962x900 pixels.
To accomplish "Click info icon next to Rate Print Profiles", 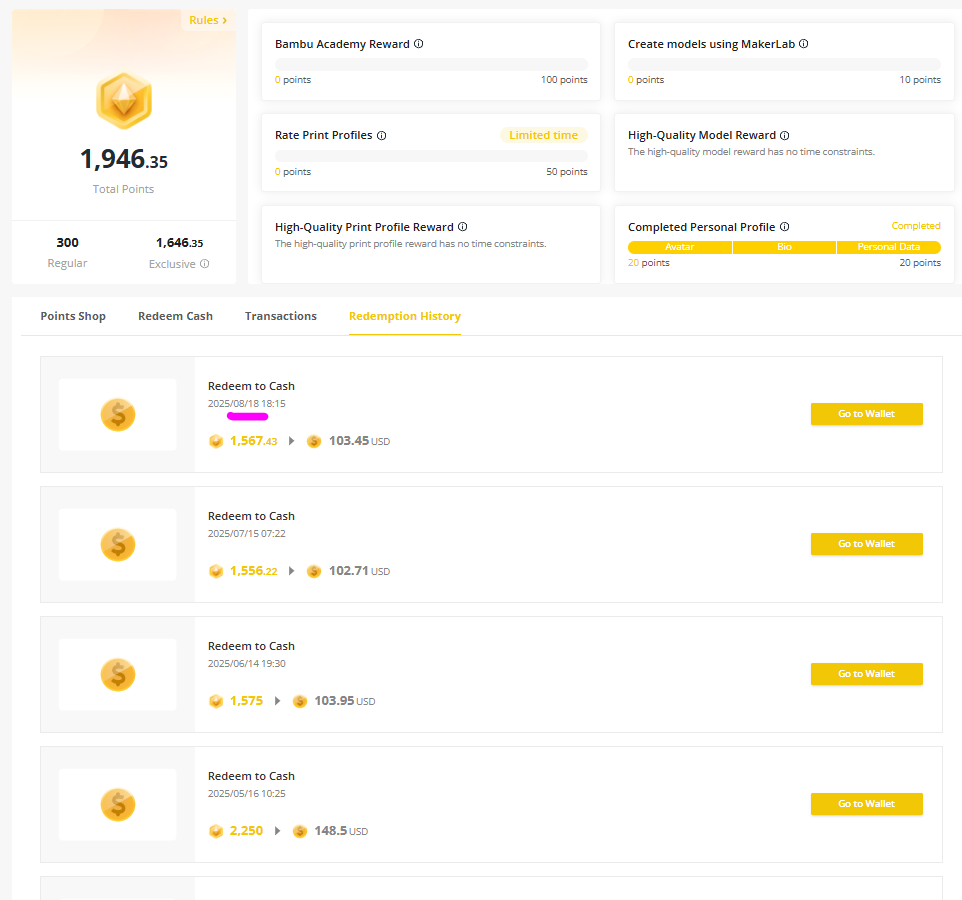I will (x=381, y=135).
